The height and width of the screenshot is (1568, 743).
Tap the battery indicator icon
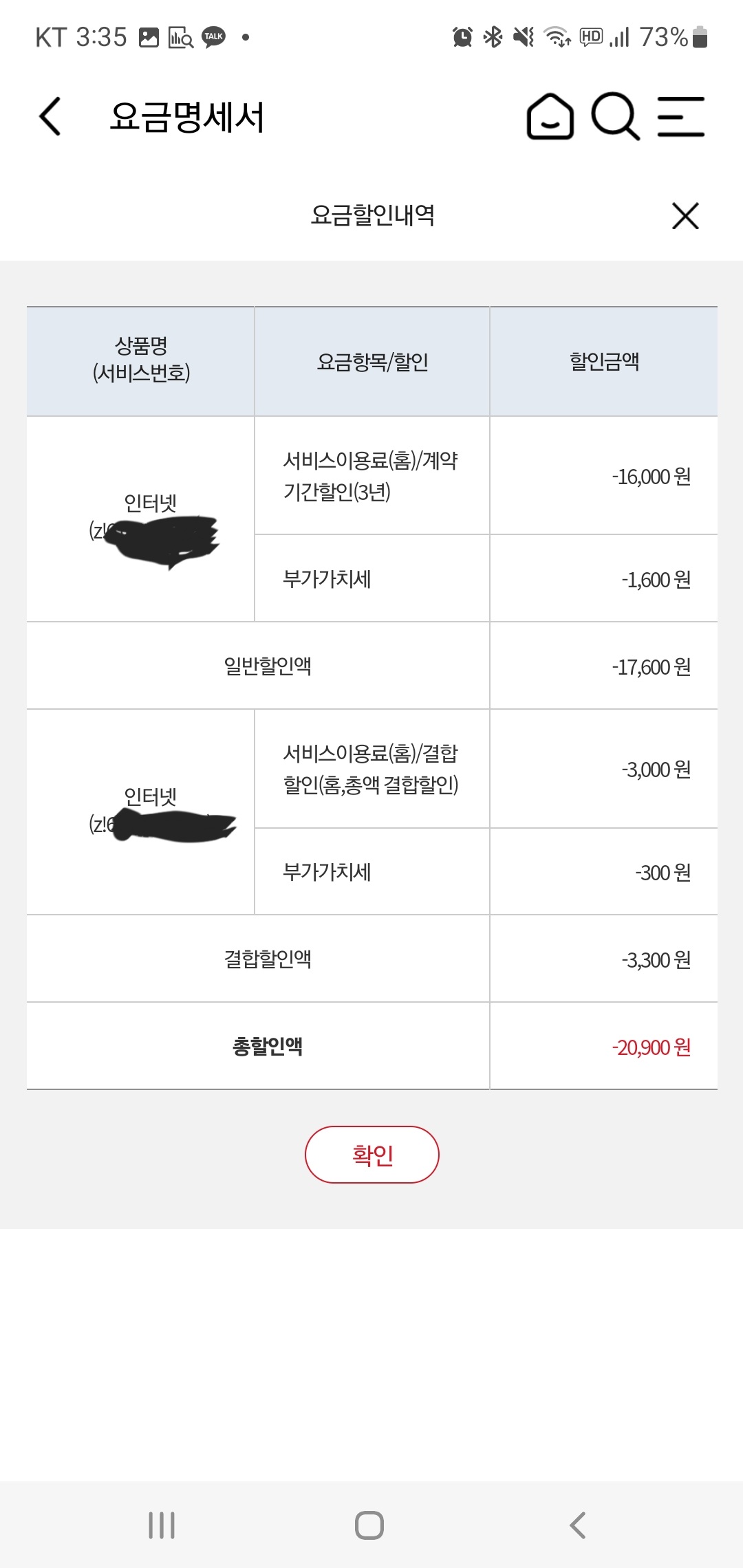click(700, 37)
